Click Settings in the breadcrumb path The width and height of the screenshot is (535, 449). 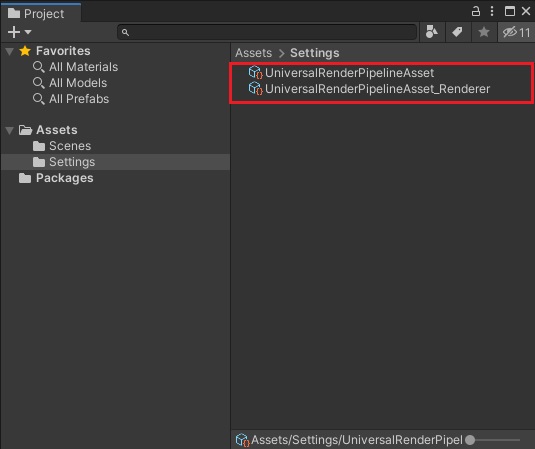point(315,53)
